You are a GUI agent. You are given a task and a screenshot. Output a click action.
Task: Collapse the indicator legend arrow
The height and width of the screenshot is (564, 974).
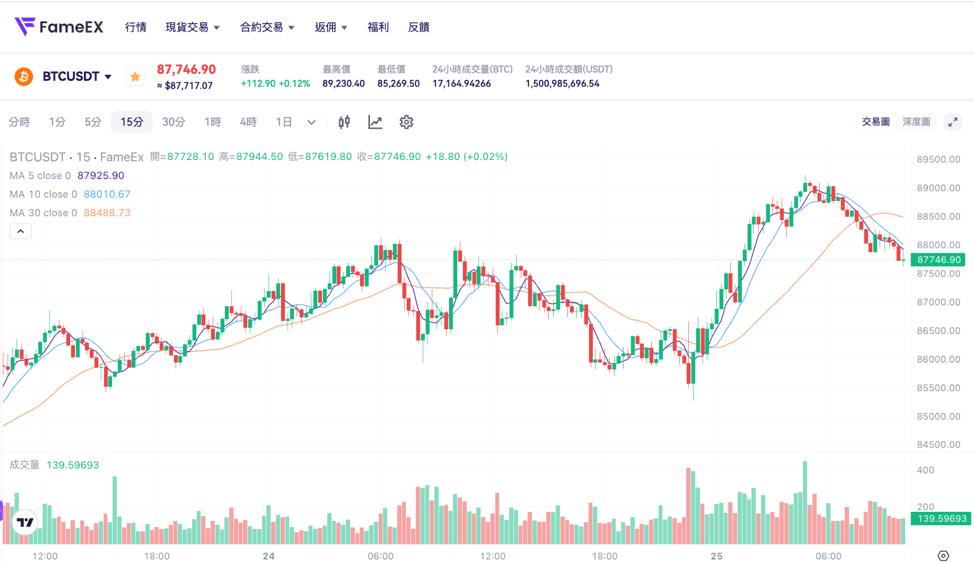[x=20, y=231]
